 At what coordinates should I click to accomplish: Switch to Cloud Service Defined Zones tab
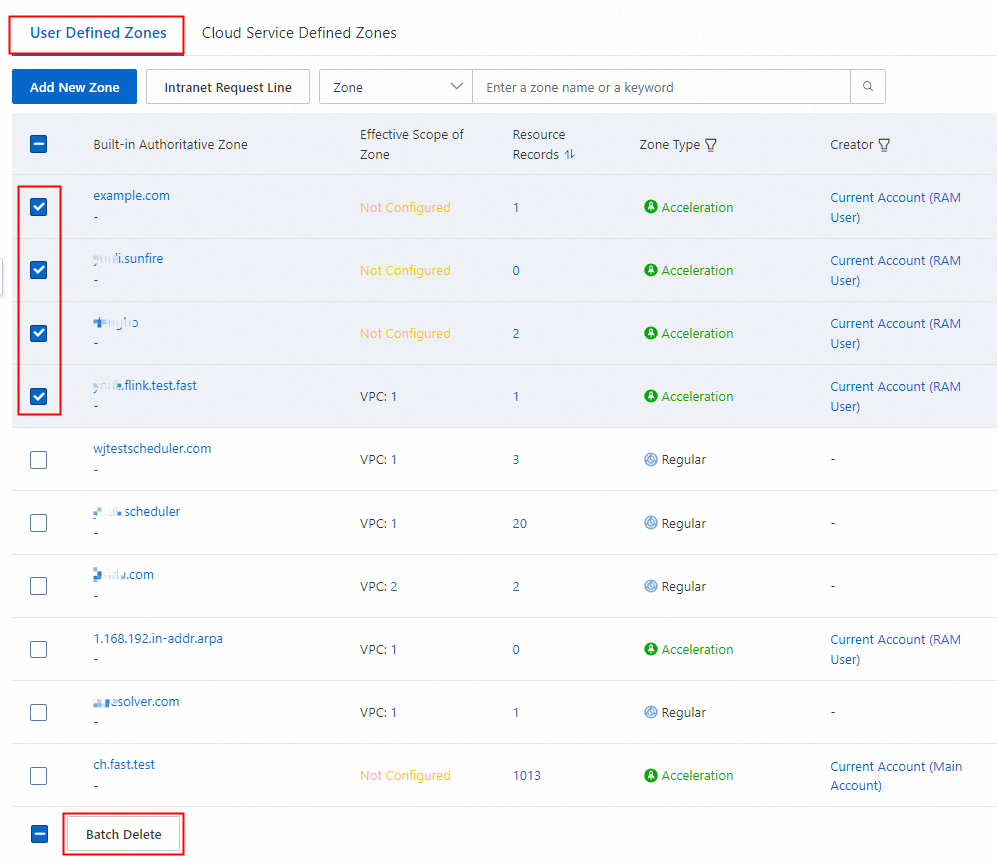tap(299, 33)
